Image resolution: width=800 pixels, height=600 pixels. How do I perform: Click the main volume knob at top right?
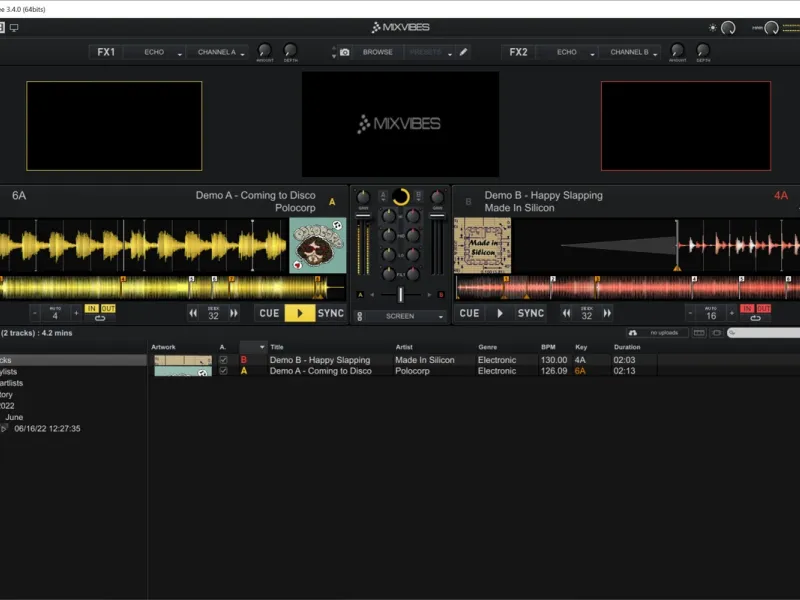coord(771,28)
